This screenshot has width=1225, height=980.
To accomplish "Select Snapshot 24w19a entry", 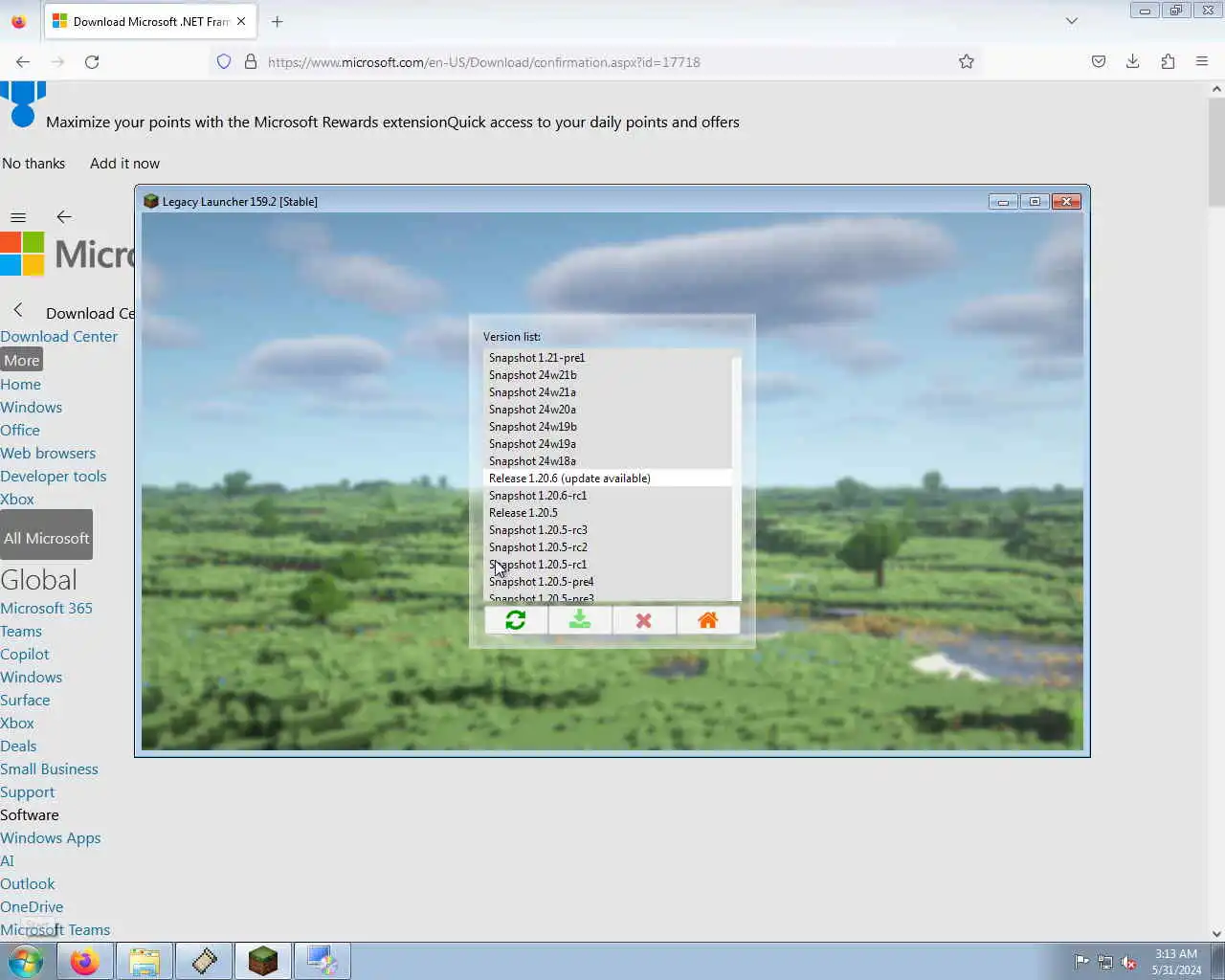I will tap(608, 444).
